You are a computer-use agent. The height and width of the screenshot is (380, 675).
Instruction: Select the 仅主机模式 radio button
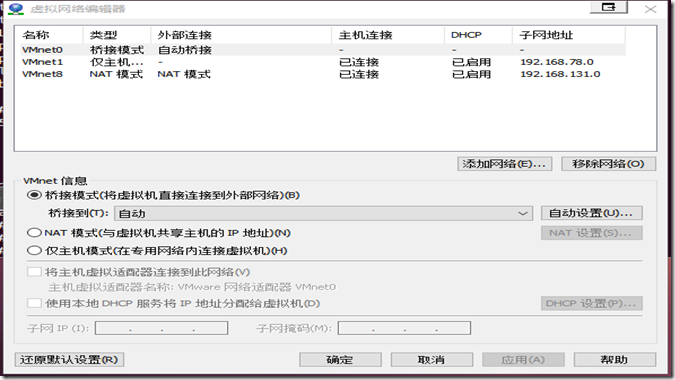tap(34, 250)
